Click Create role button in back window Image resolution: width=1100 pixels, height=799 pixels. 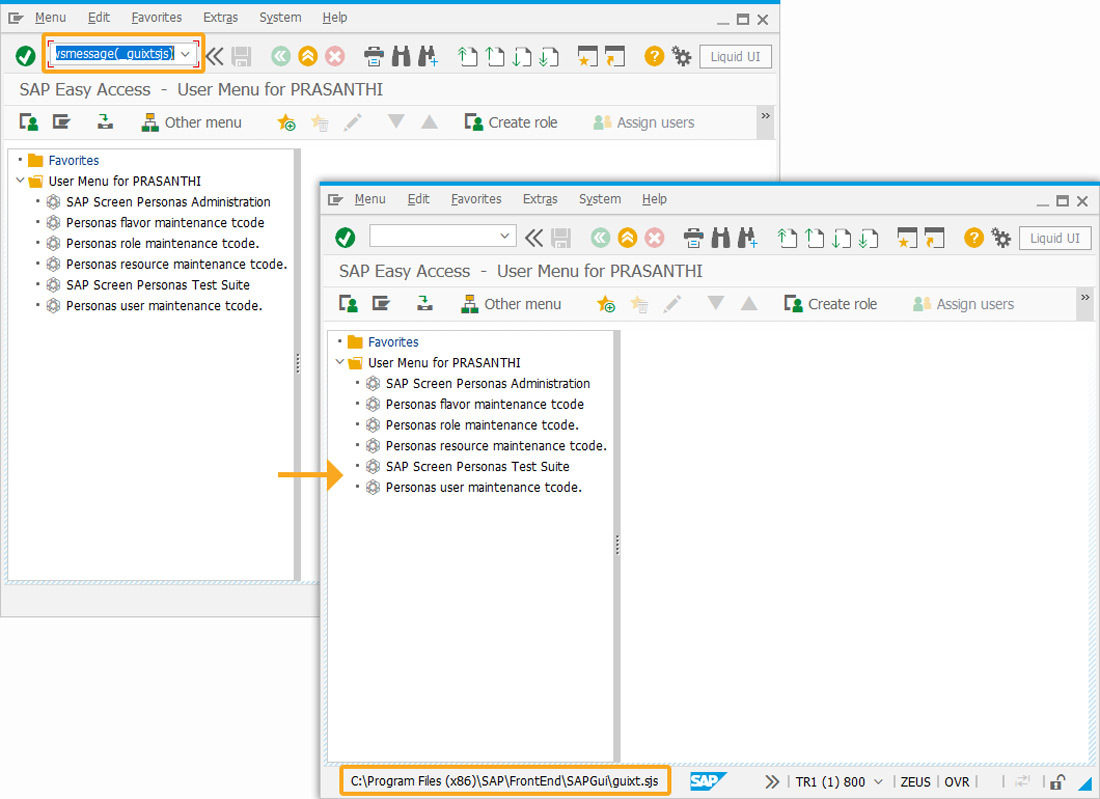(x=511, y=122)
